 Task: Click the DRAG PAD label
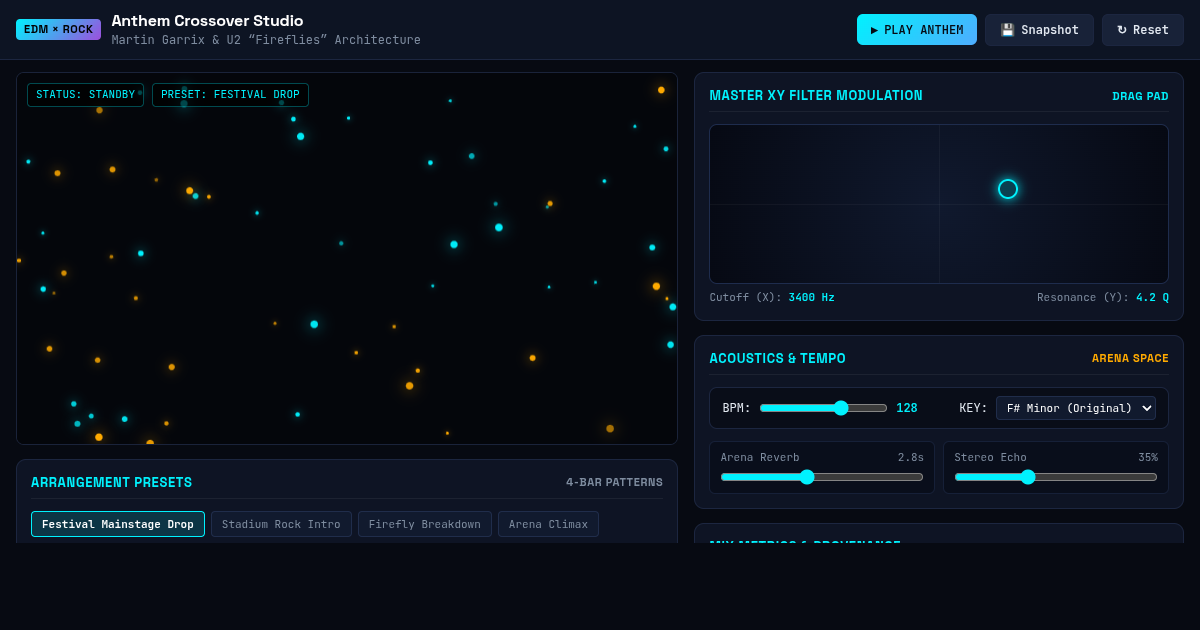pos(1140,97)
